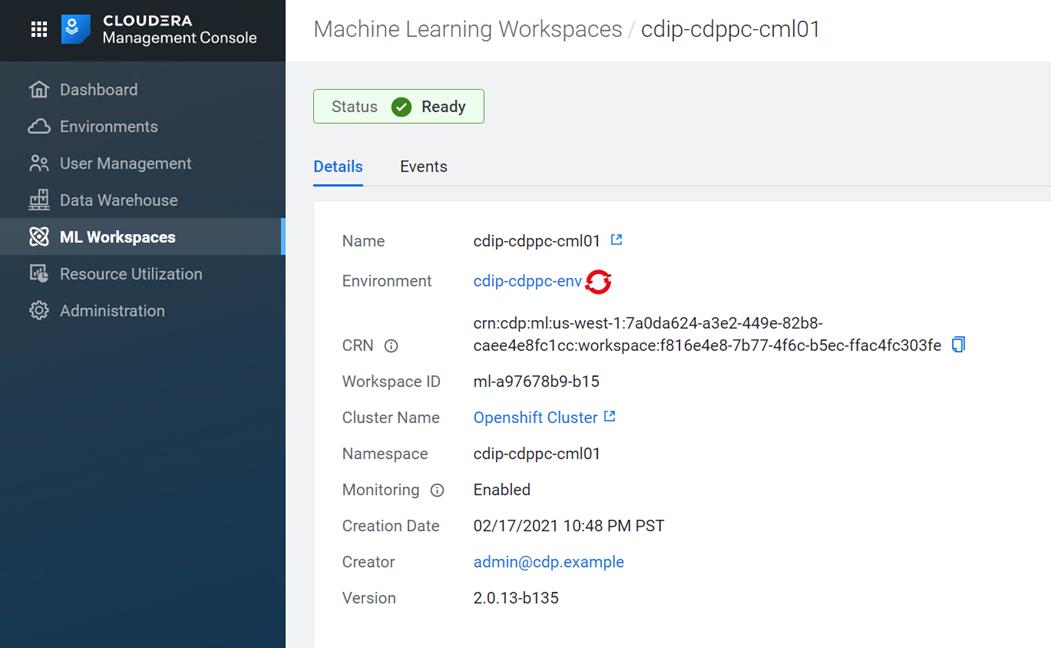Open the cdip-cdppc-env environment link
Screen dimensions: 1051x648
tap(528, 281)
